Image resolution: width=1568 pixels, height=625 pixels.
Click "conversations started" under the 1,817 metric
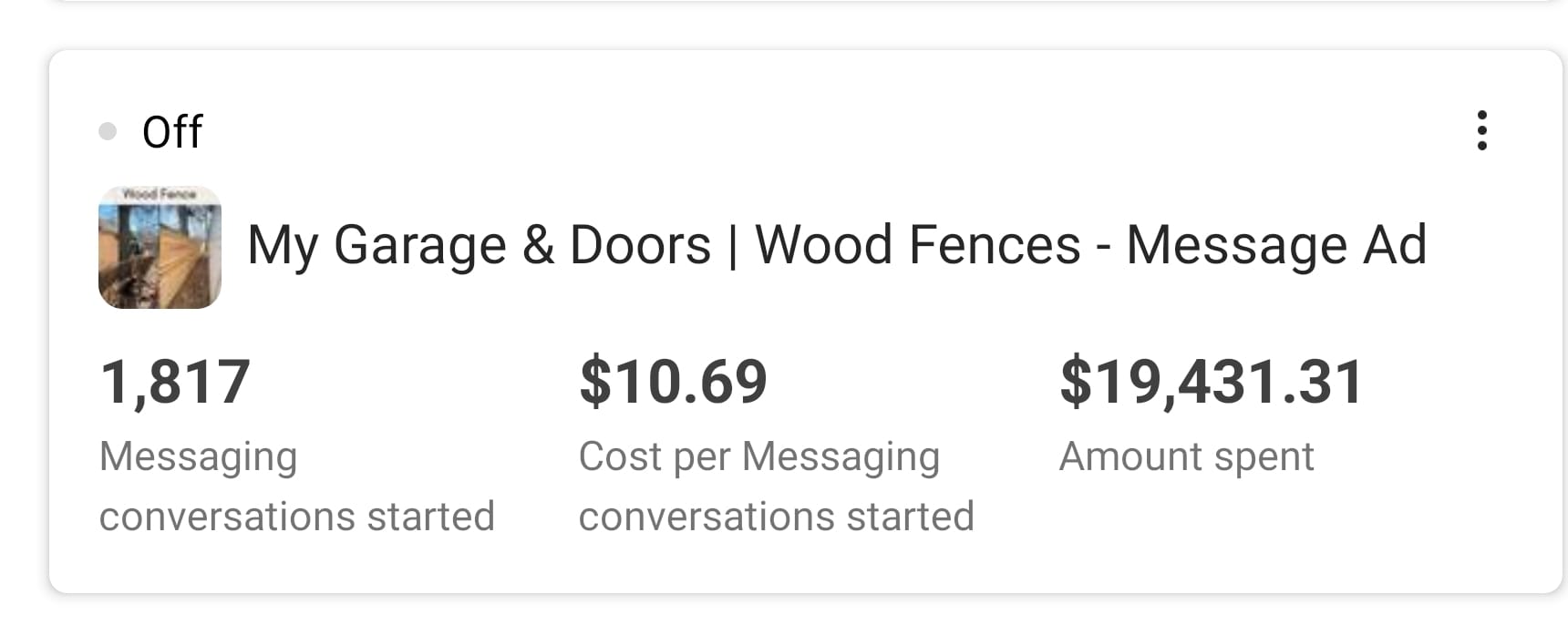click(296, 517)
